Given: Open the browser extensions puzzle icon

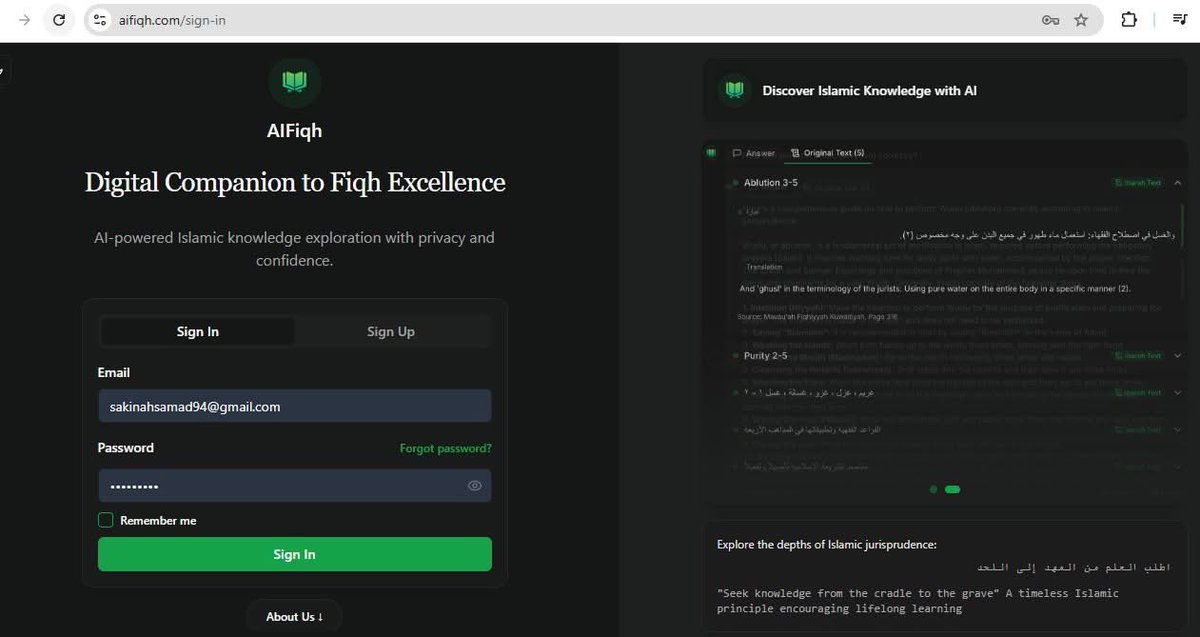Looking at the screenshot, I should click(x=1129, y=19).
